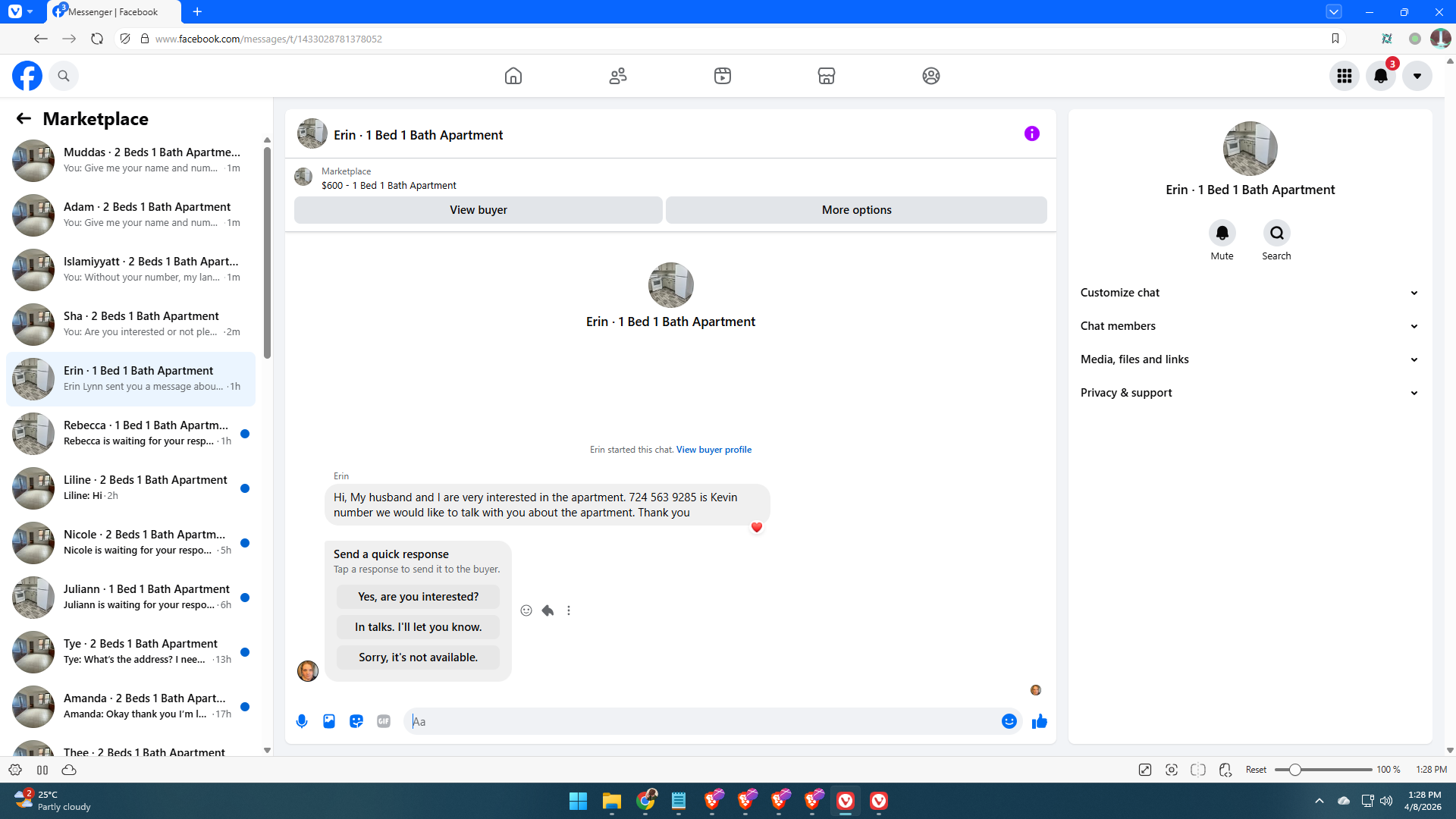Viewport: 1456px width, 819px height.
Task: Open emoji picker in message field
Action: point(1009,721)
